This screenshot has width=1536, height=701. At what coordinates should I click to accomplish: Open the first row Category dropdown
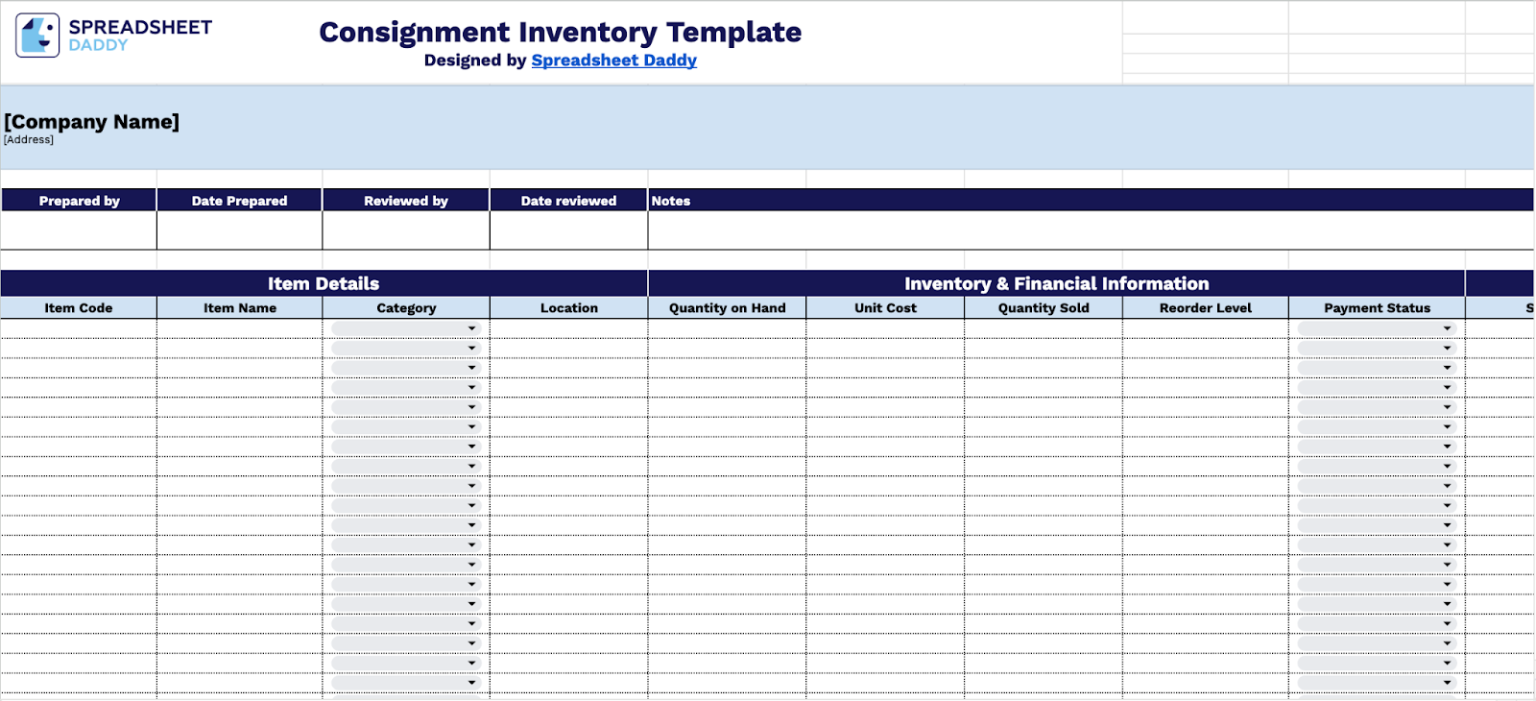pos(471,327)
